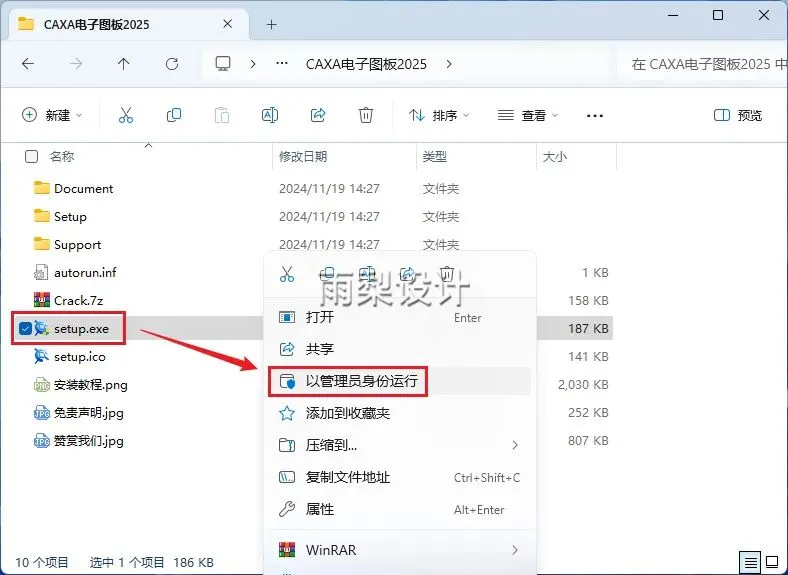Expand chevron after the monitor icon in address bar

coord(253,64)
